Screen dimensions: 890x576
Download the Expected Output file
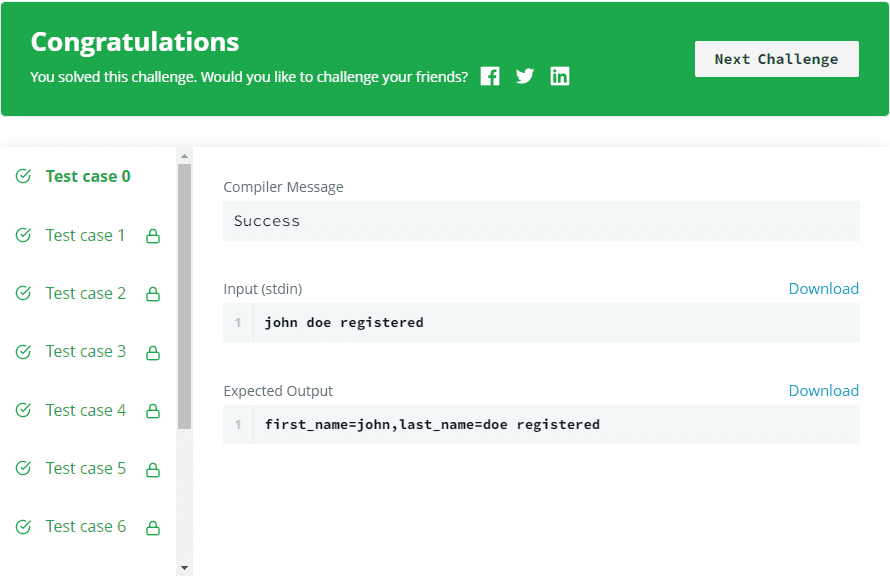tap(823, 391)
